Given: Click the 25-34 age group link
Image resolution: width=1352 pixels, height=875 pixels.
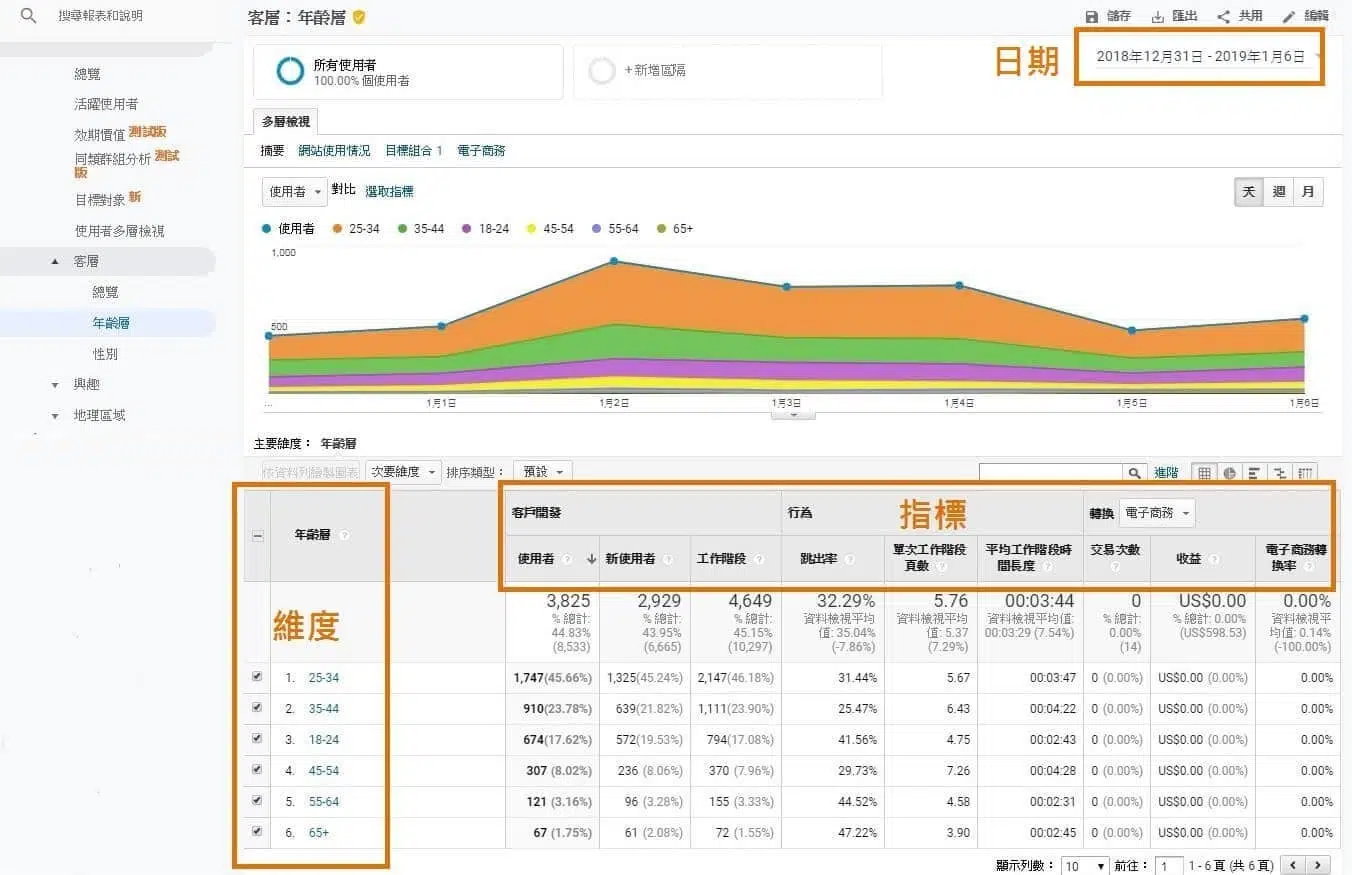Looking at the screenshot, I should [324, 678].
